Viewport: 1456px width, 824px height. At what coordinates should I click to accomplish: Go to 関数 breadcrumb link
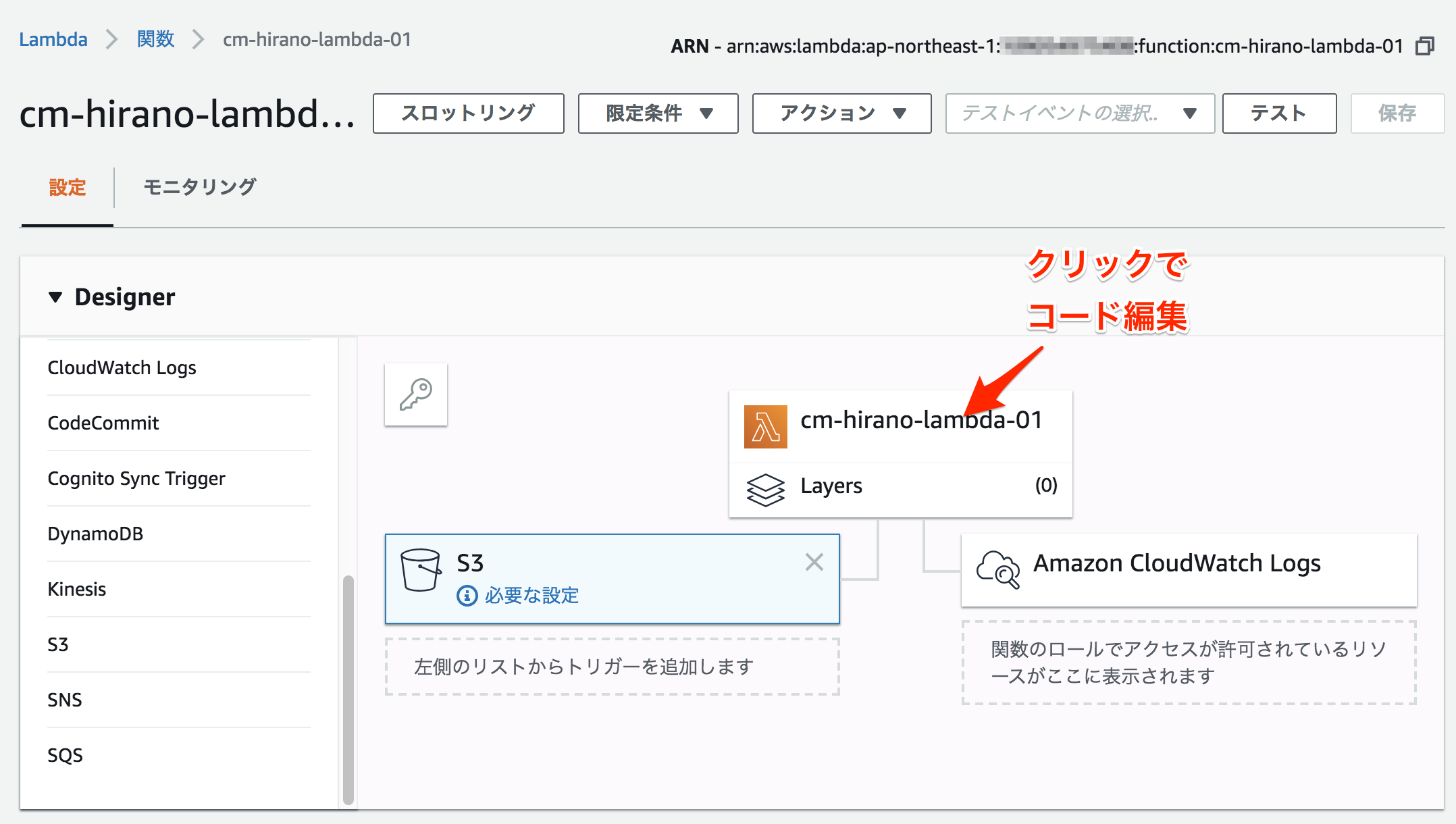(x=156, y=39)
